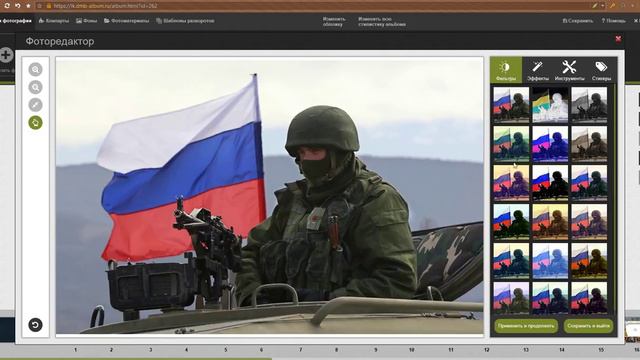Click the green rotate tool icon
Image resolution: width=640 pixels, height=360 pixels.
point(36,122)
